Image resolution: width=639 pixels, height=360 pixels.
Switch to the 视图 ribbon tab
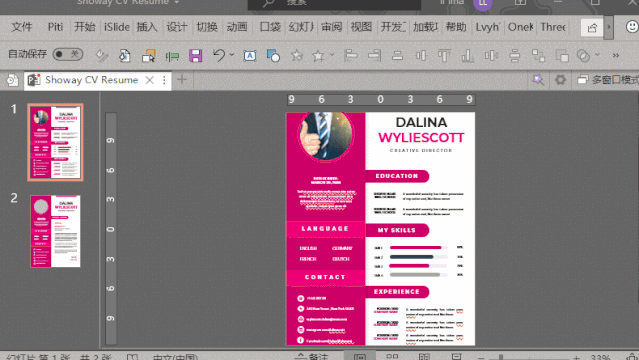click(x=361, y=27)
